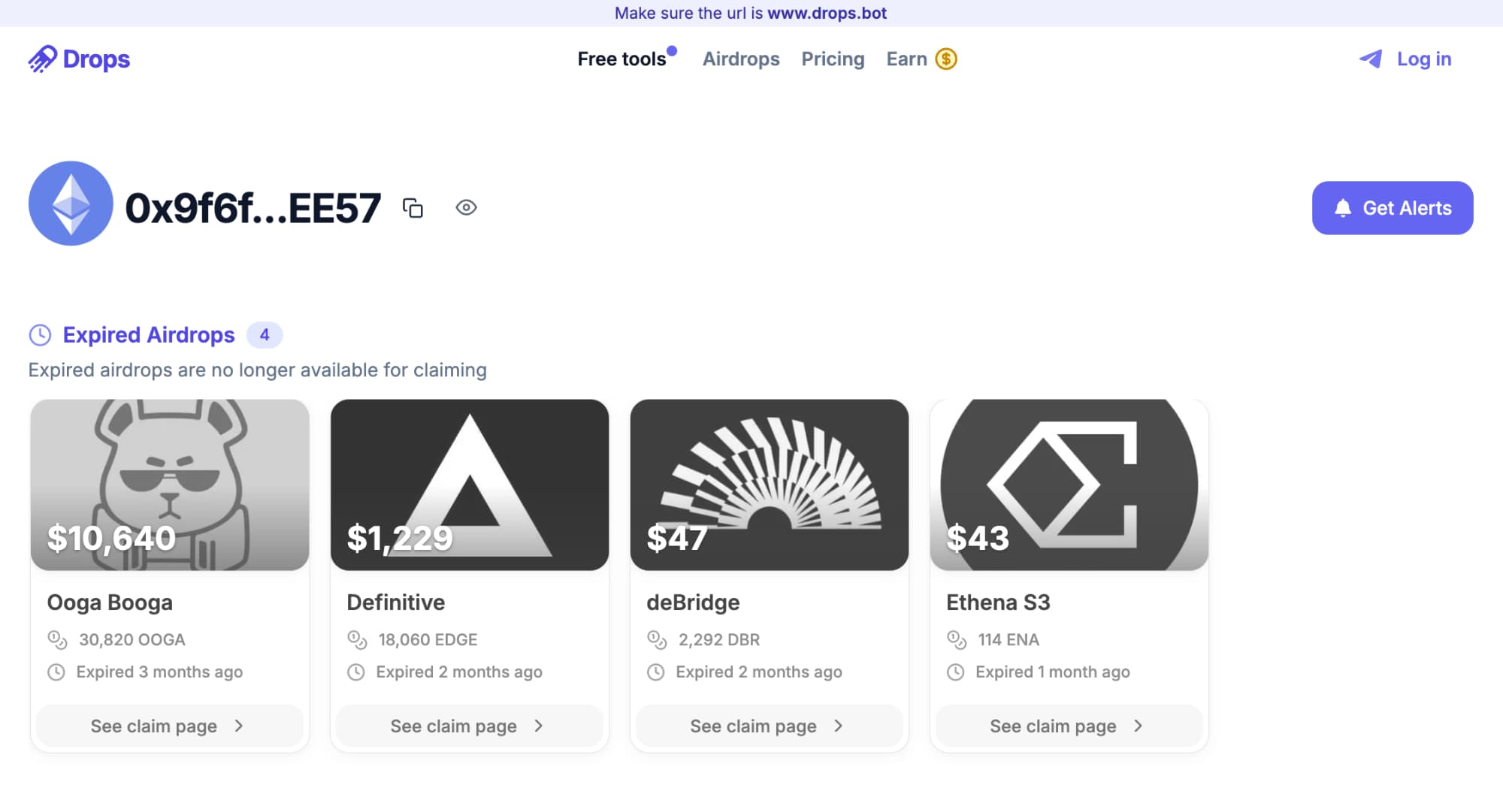The image size is (1503, 812).
Task: Click the Expired Airdrops count badge 4
Action: [x=265, y=335]
